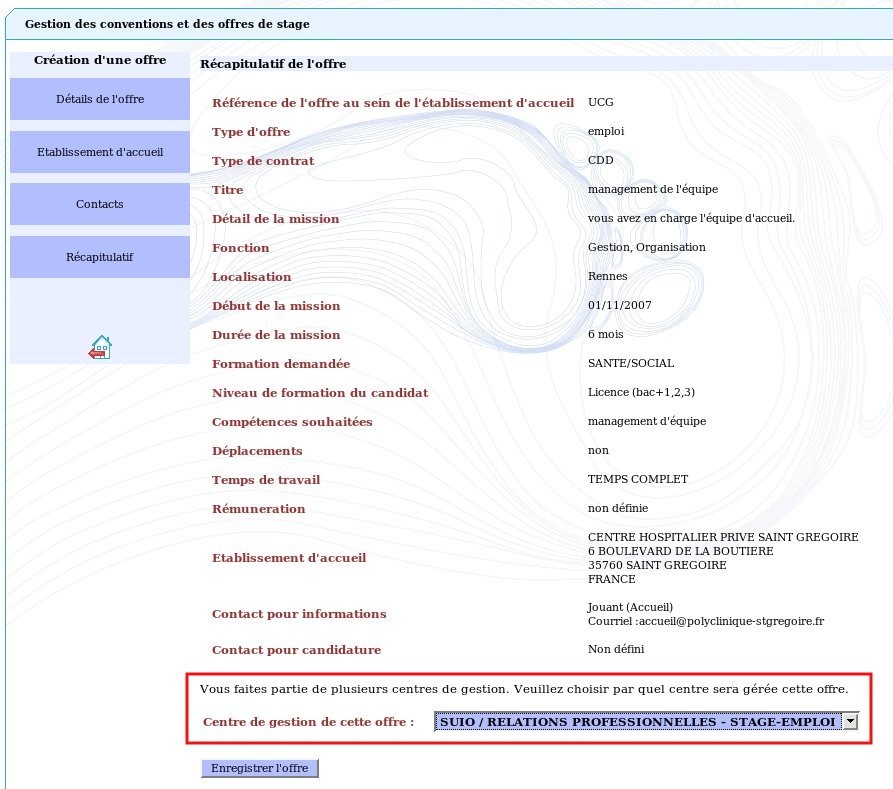Image resolution: width=893 pixels, height=789 pixels.
Task: Click the home icon with red arrow
Action: tap(100, 347)
